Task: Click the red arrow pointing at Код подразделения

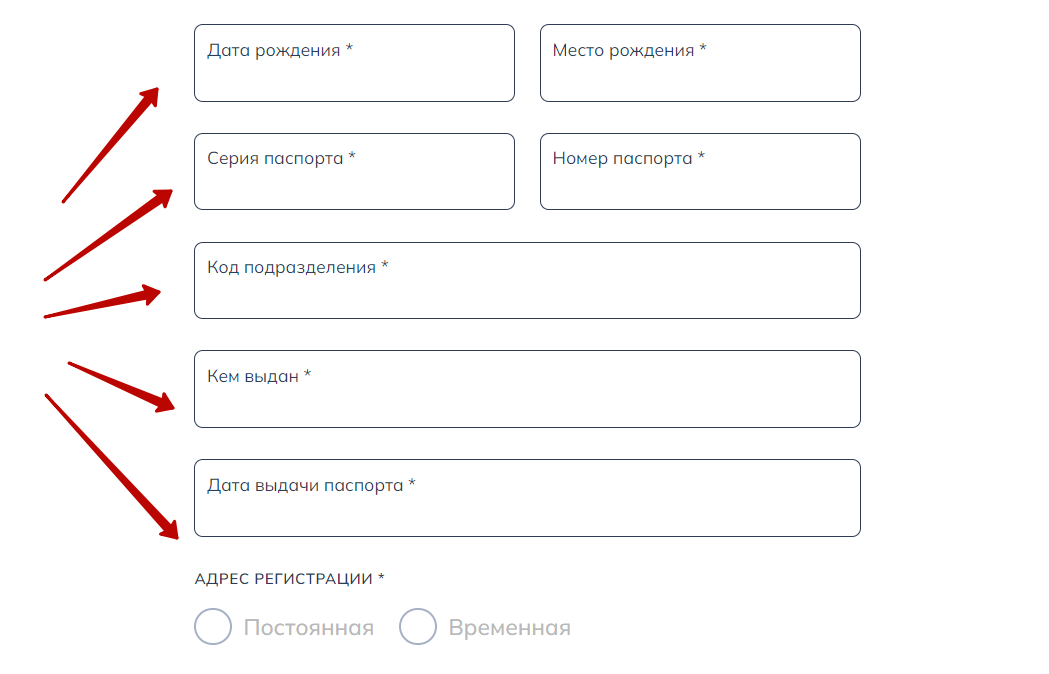Action: coord(102,304)
